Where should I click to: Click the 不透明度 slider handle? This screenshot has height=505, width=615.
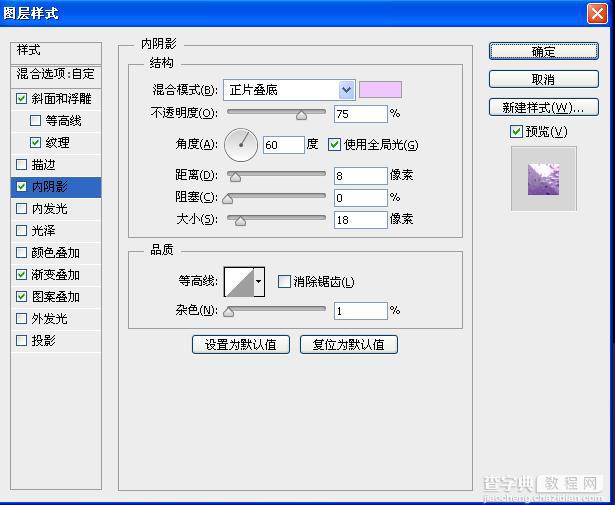point(301,115)
